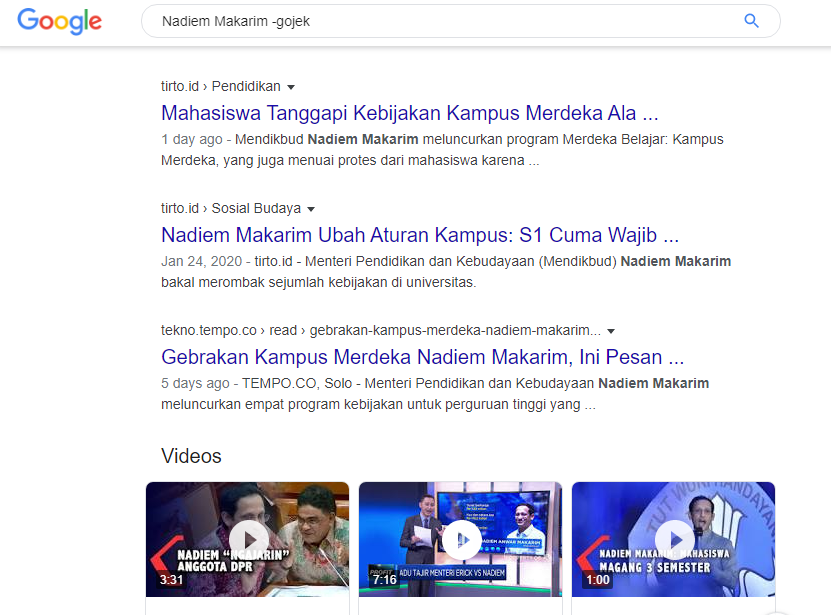Play the Adu Tajir Menteri Erick video
The height and width of the screenshot is (615, 831).
click(461, 539)
